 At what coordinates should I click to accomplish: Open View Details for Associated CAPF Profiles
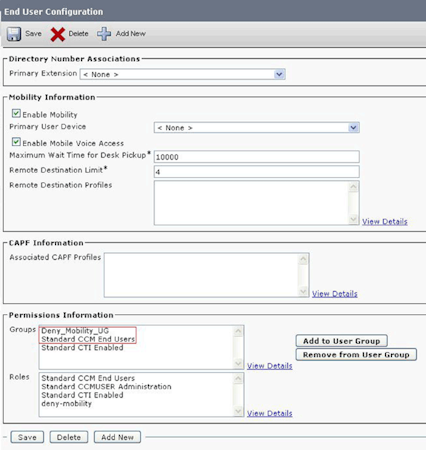click(335, 294)
